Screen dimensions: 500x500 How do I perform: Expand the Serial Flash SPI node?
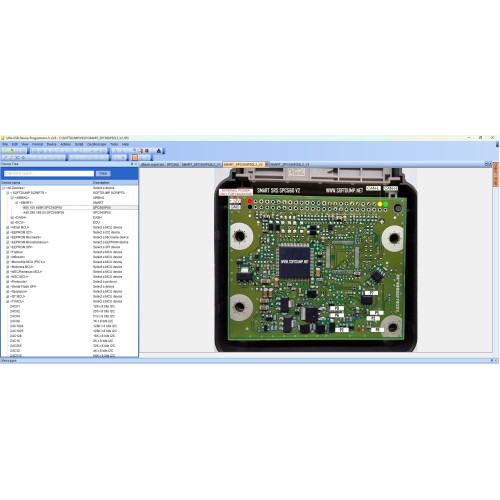(x=8, y=286)
